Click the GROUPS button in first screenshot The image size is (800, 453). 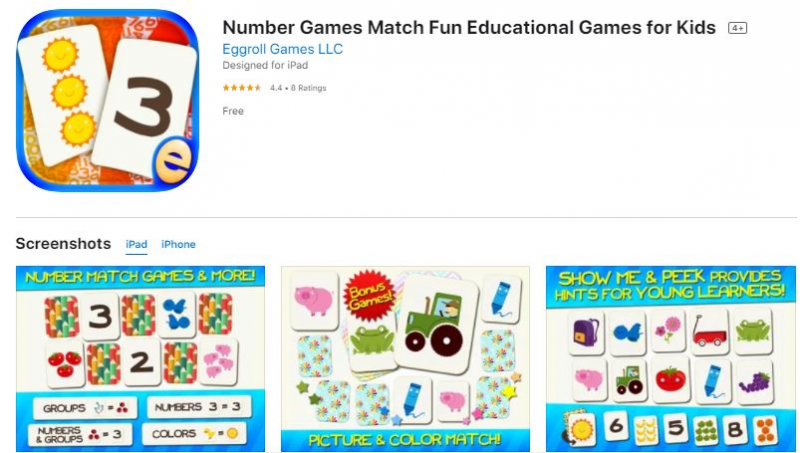point(85,408)
